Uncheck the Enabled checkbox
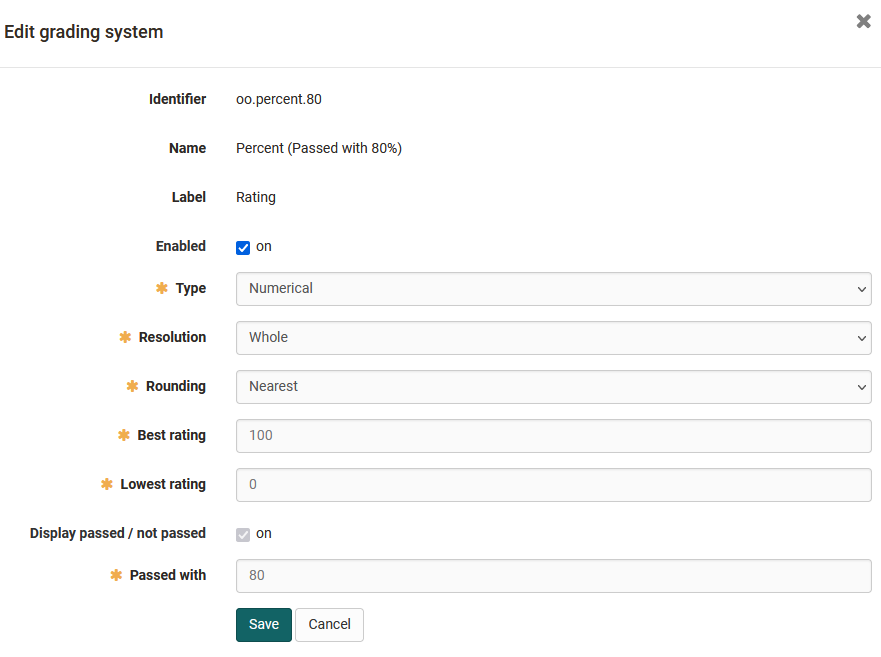 [243, 248]
